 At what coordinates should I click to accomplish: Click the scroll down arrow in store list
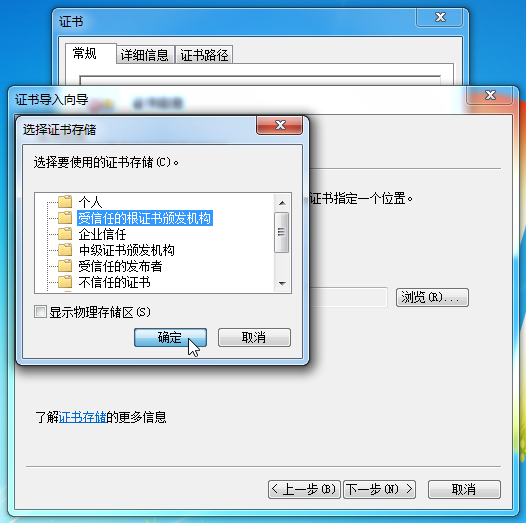(282, 284)
